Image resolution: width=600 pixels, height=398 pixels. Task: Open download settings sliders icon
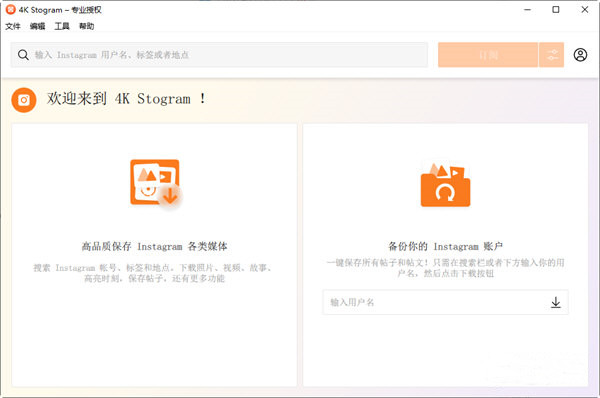coord(551,55)
